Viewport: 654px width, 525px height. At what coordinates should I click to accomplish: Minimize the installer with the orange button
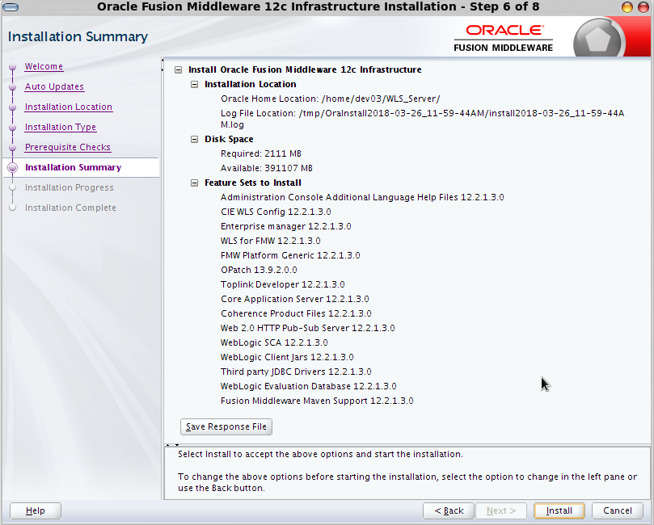tap(627, 7)
